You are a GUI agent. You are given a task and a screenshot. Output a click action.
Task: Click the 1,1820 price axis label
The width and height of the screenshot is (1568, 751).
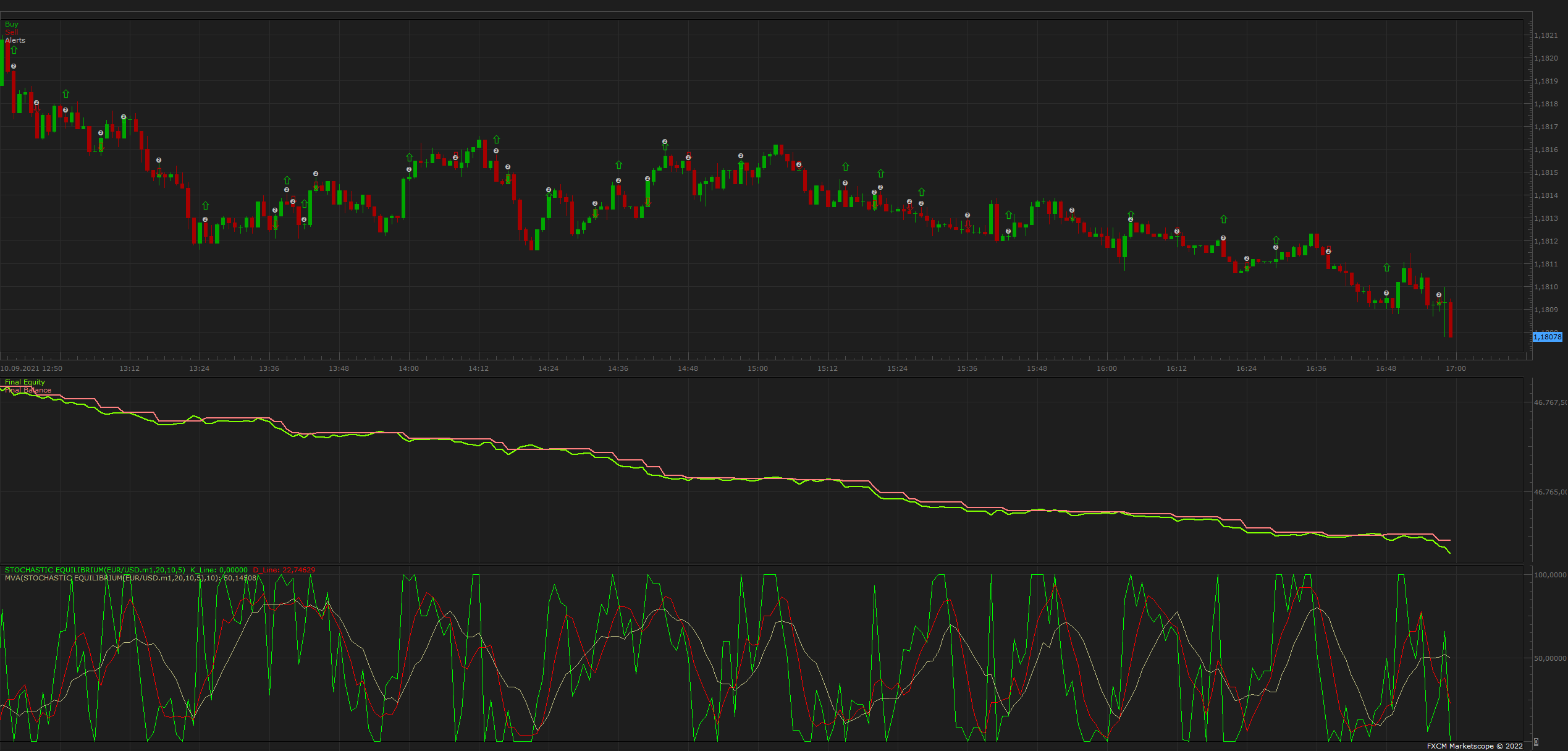tap(1546, 58)
